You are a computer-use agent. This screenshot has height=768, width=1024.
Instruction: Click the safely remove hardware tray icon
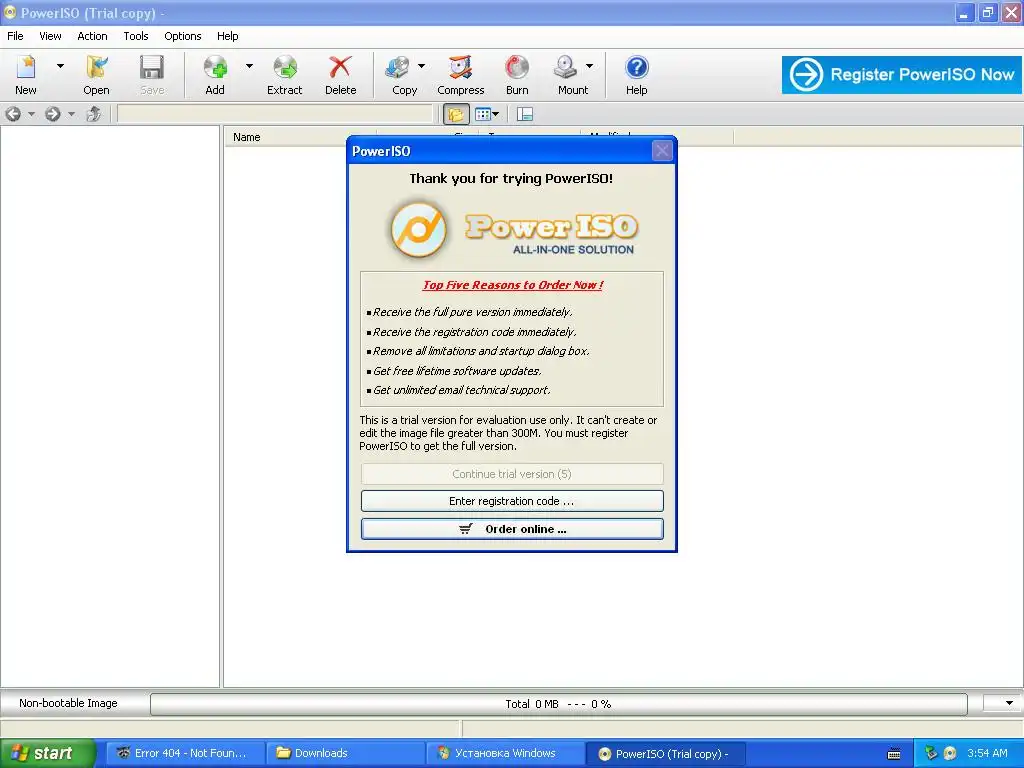[x=931, y=753]
